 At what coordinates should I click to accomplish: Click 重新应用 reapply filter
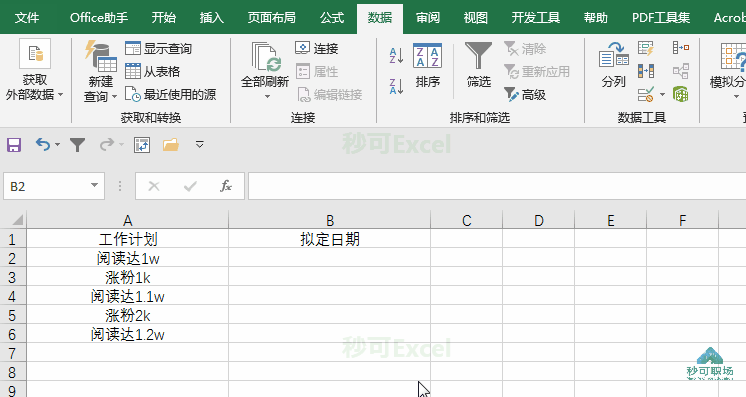click(x=537, y=71)
